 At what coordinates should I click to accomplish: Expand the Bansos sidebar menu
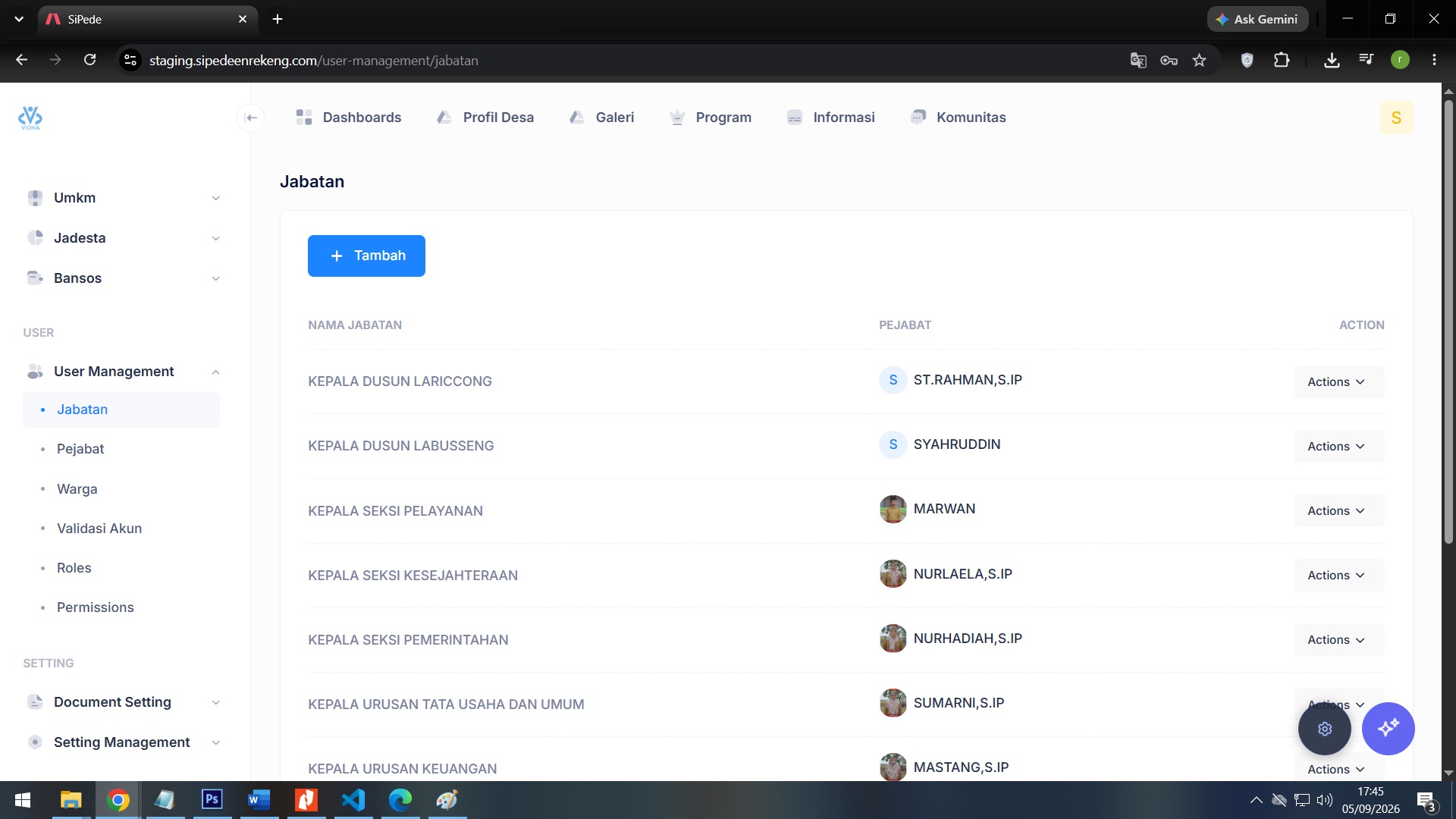[x=122, y=278]
